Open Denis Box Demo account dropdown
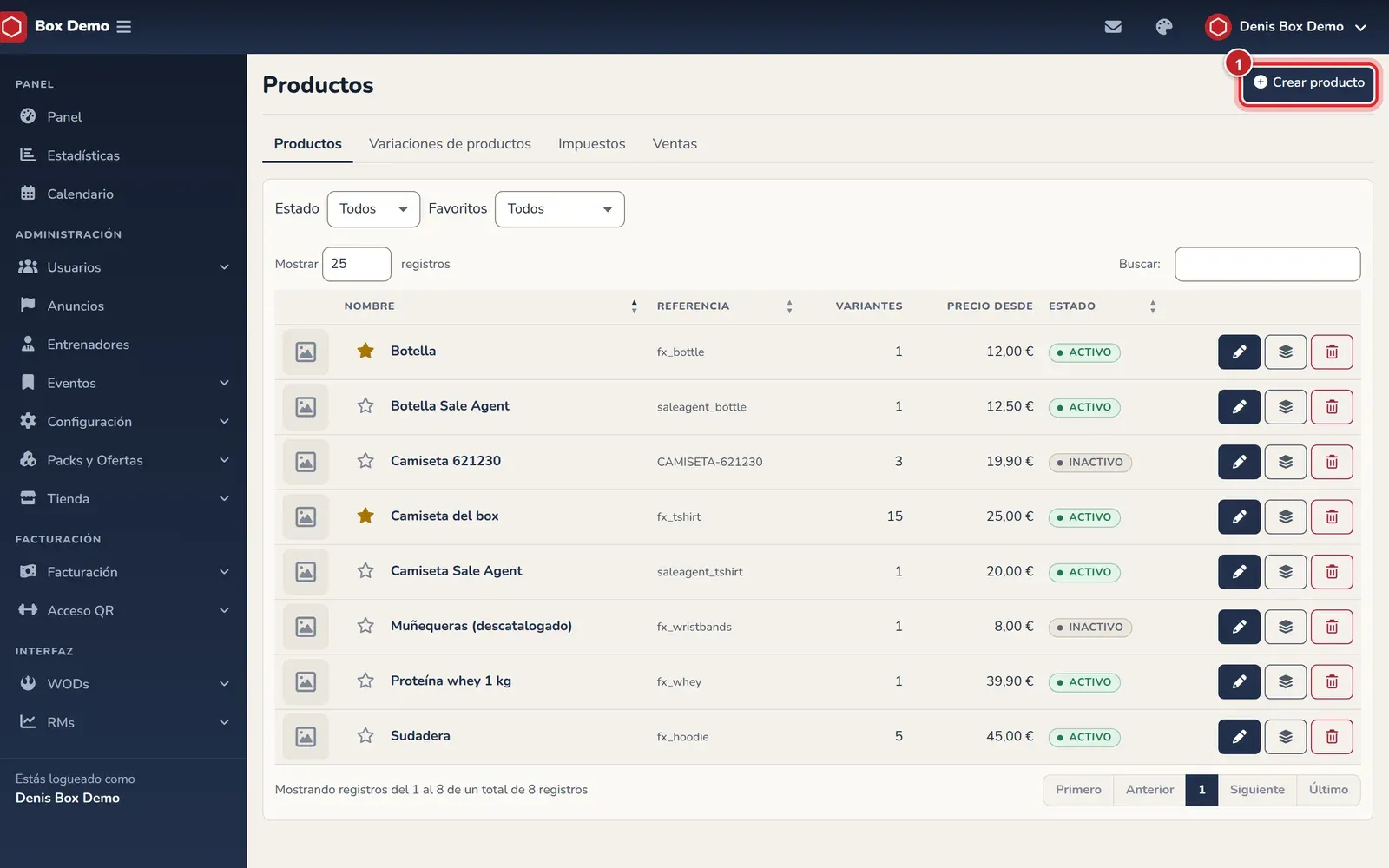 (1287, 27)
